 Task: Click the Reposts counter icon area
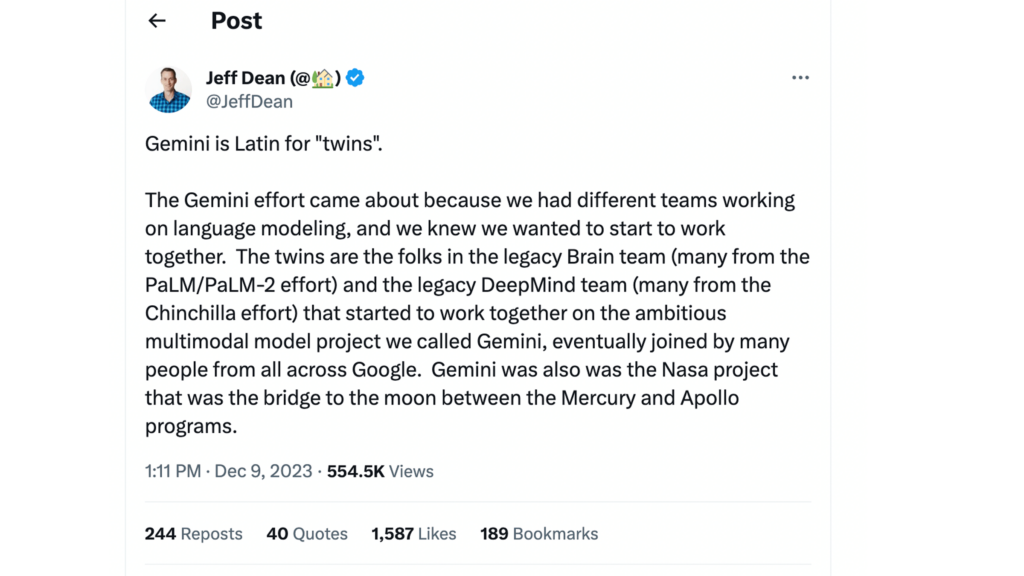(x=193, y=533)
